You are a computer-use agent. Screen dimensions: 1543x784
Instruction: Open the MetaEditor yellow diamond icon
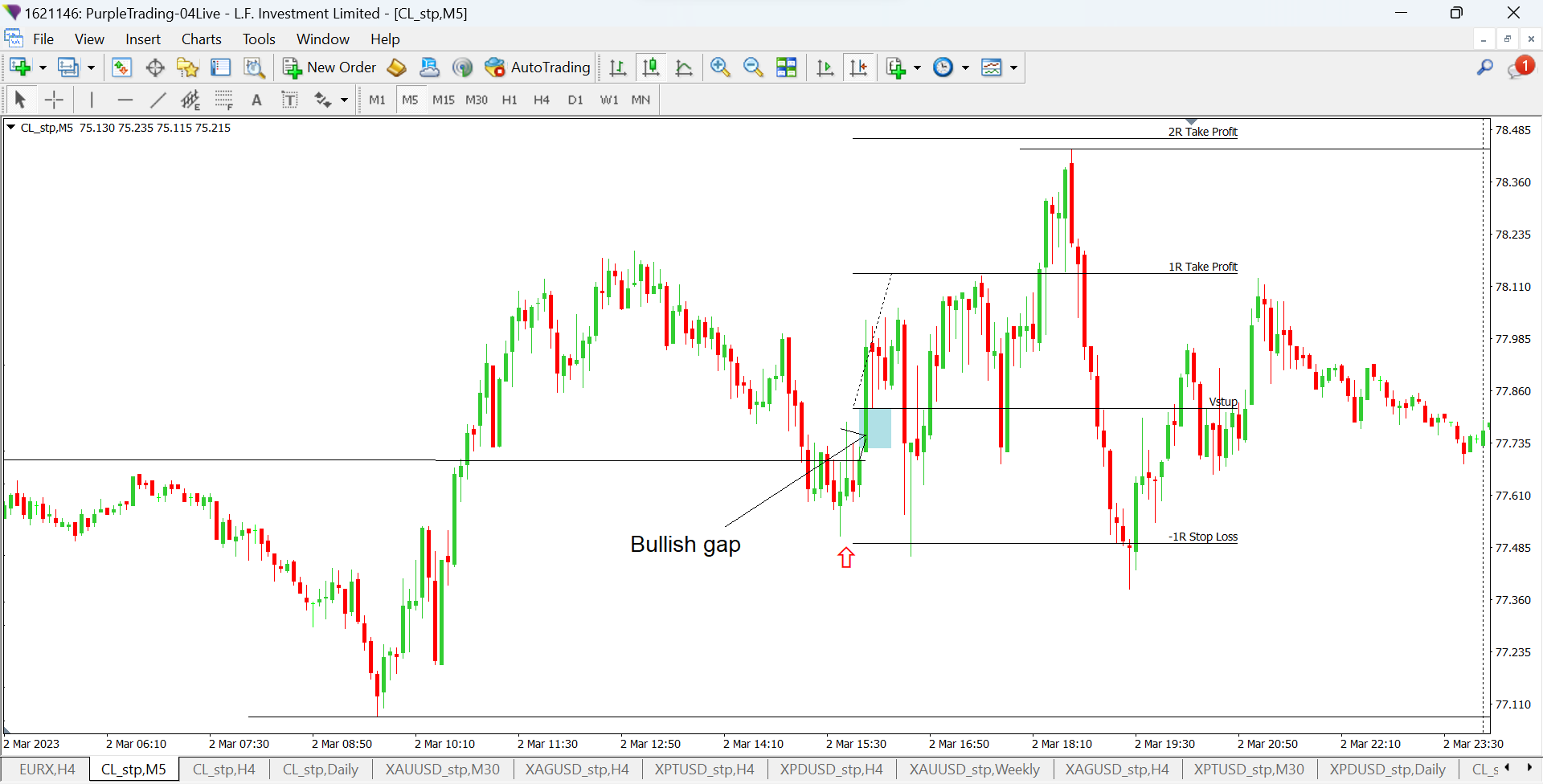click(x=397, y=67)
